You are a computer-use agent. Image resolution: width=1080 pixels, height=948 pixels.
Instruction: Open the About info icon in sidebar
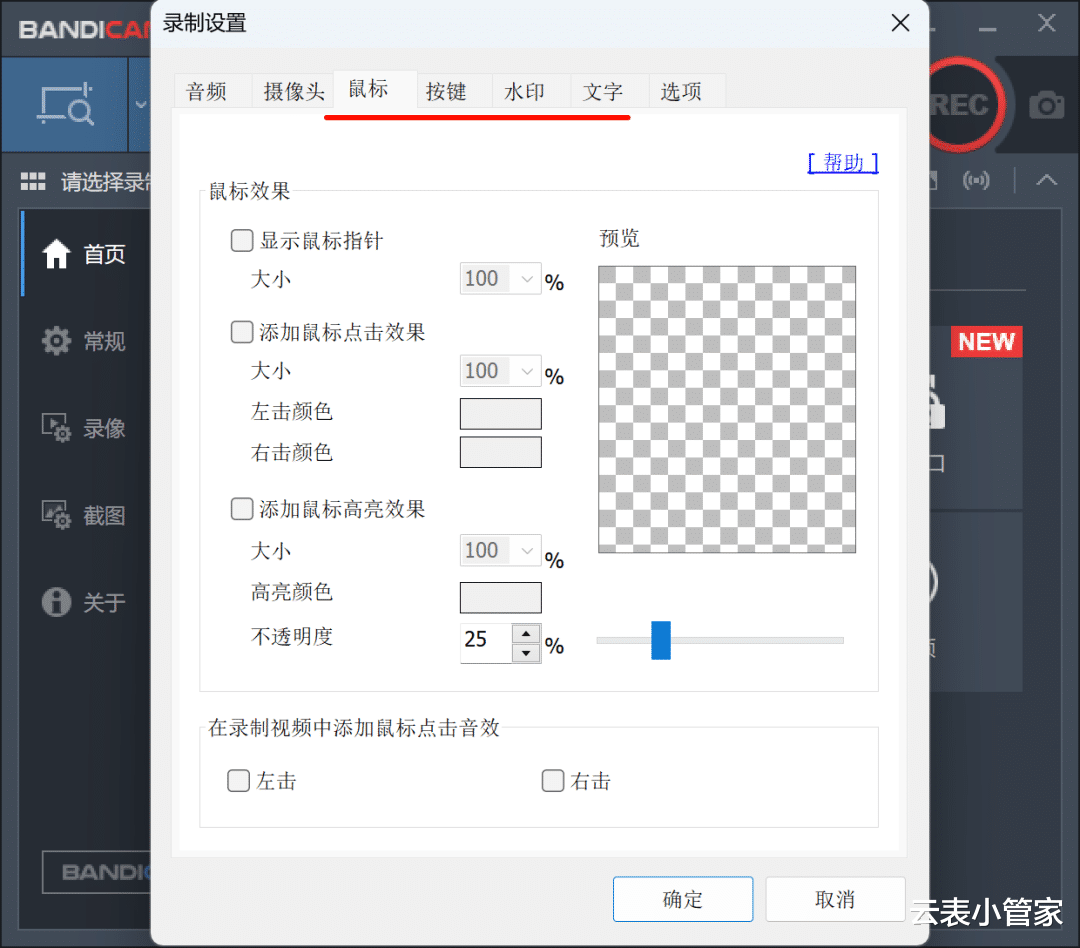56,601
